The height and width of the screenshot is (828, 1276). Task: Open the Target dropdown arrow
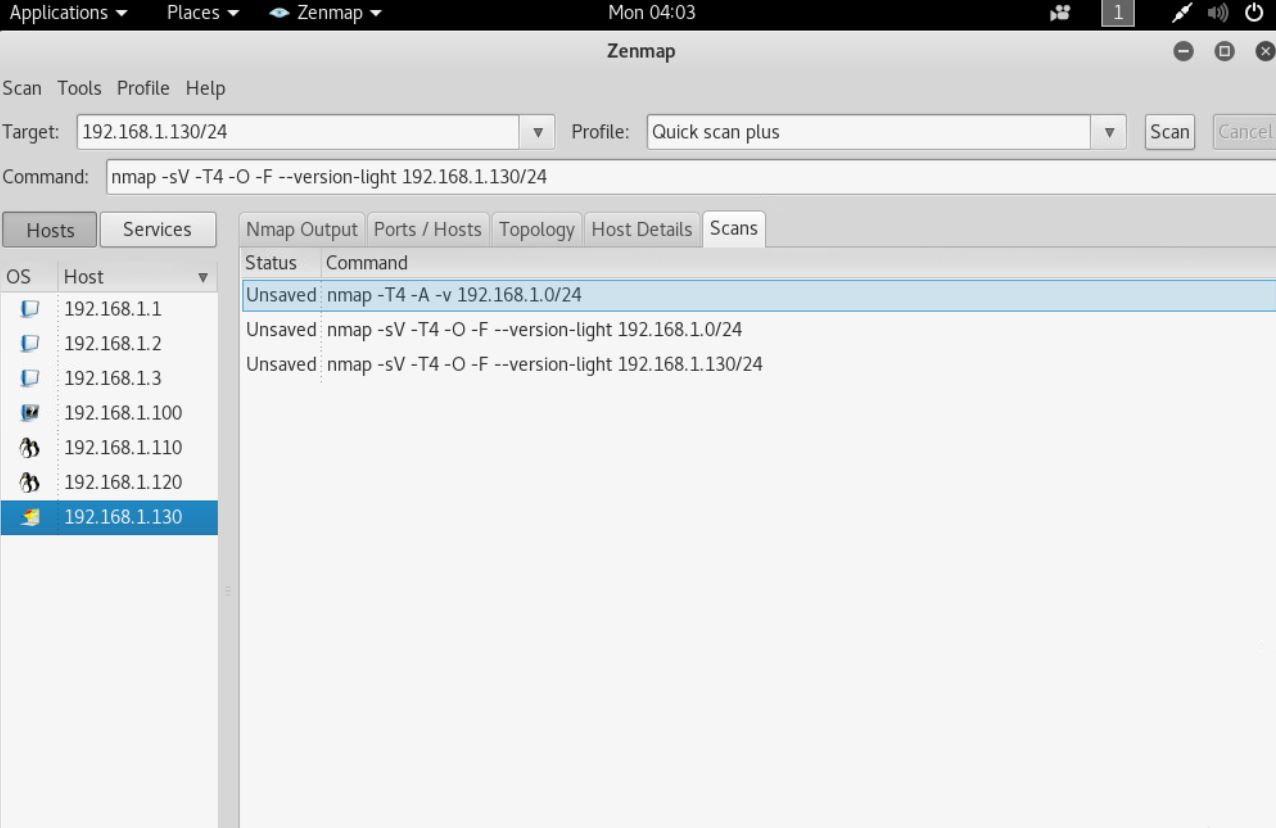coord(538,131)
